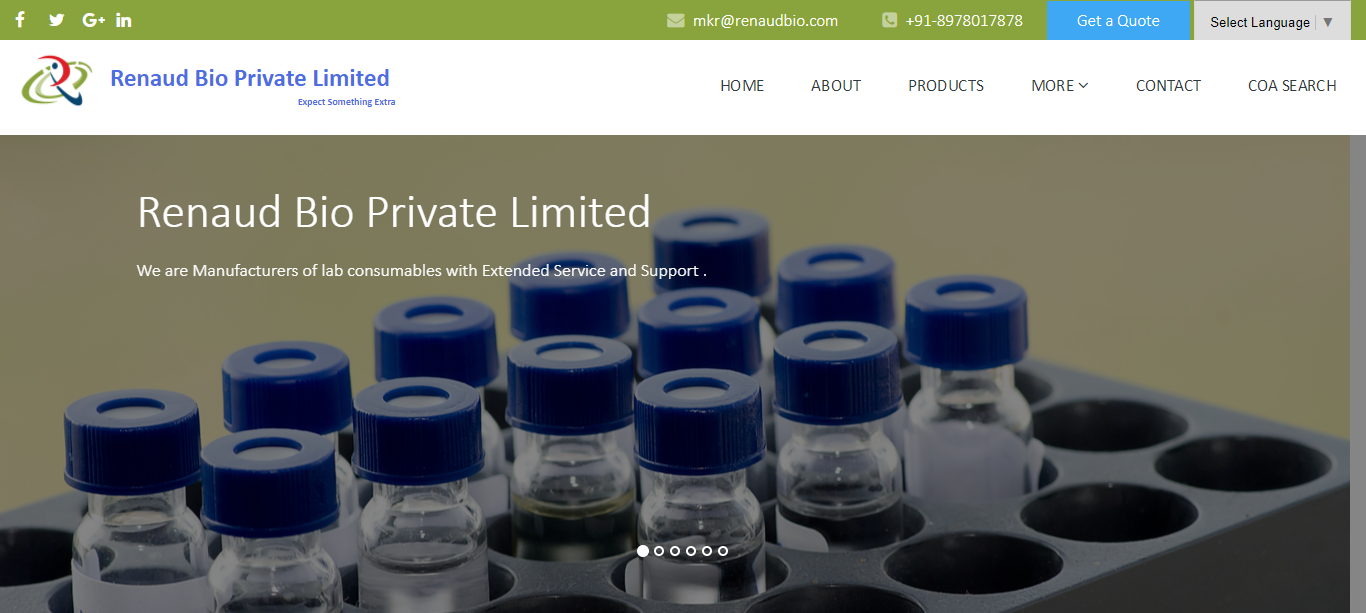Open the COA SEARCH page
The width and height of the screenshot is (1366, 613).
(x=1292, y=86)
